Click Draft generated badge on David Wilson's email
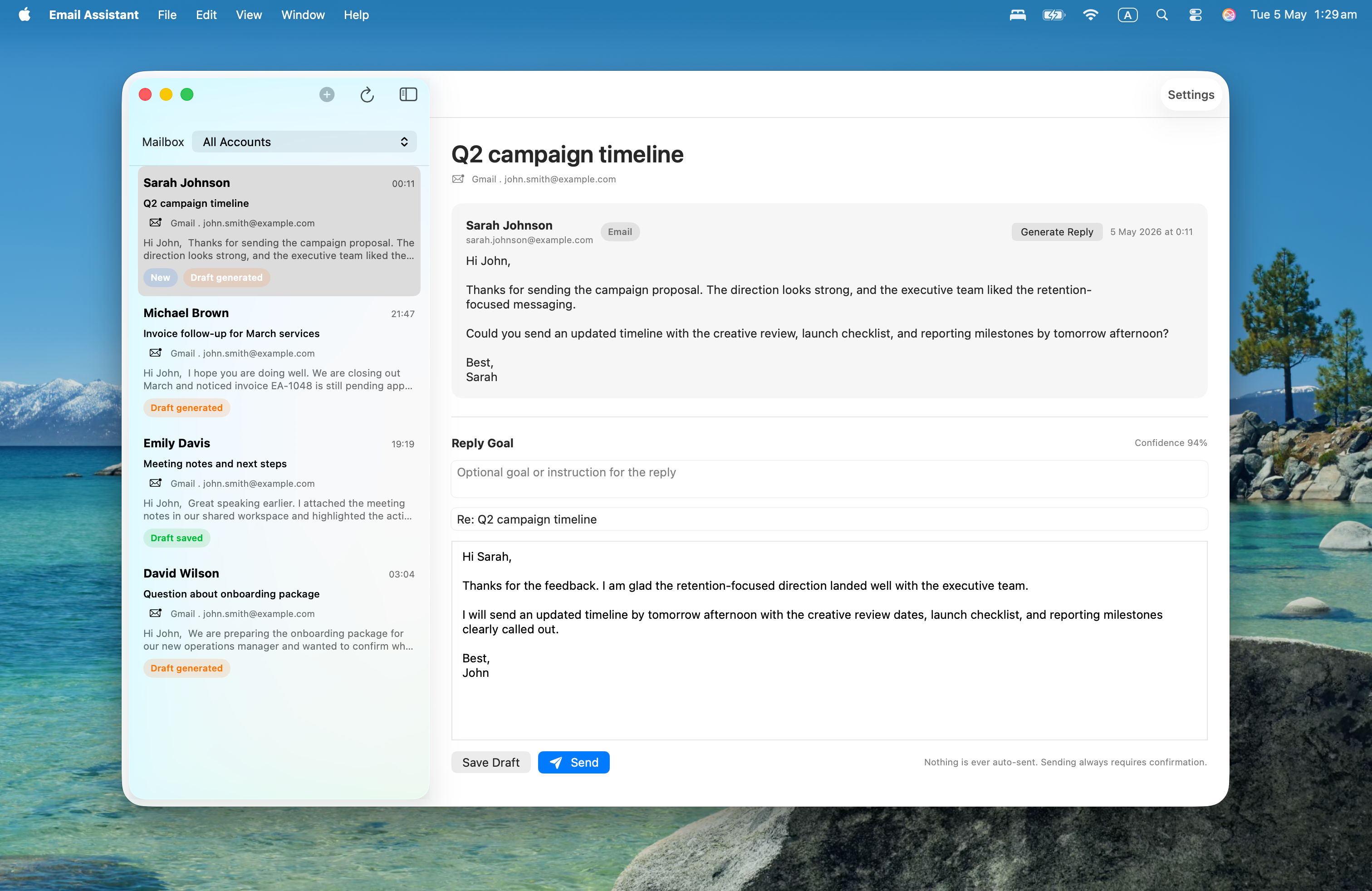1372x891 pixels. tap(187, 668)
